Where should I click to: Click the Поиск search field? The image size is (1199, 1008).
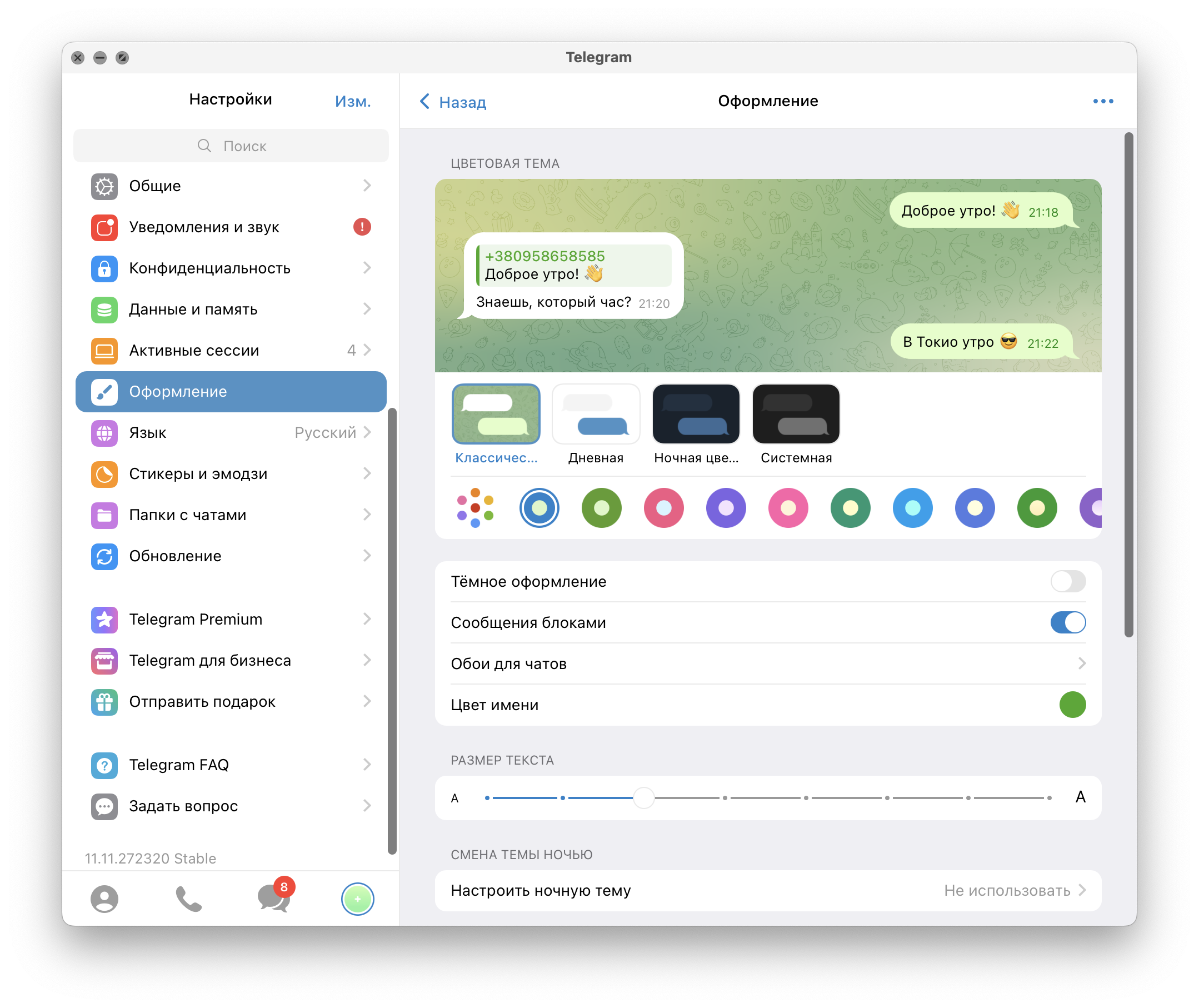[x=231, y=146]
